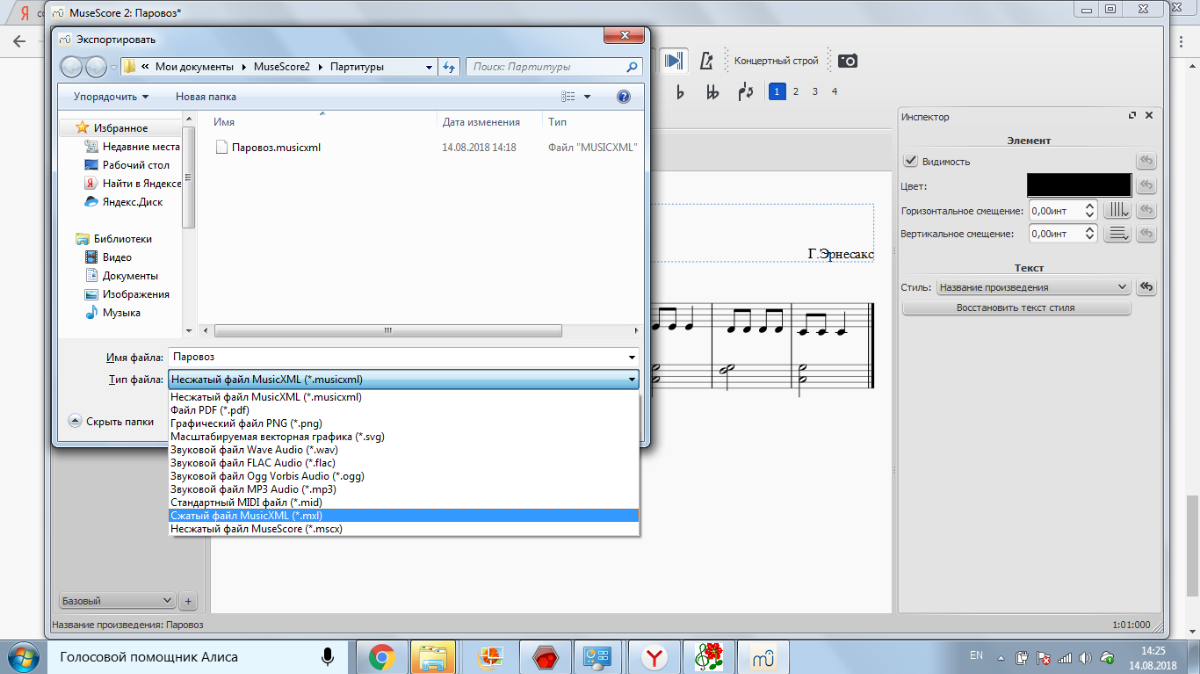
Task: Reset vertical offset to default
Action: coord(1147,234)
